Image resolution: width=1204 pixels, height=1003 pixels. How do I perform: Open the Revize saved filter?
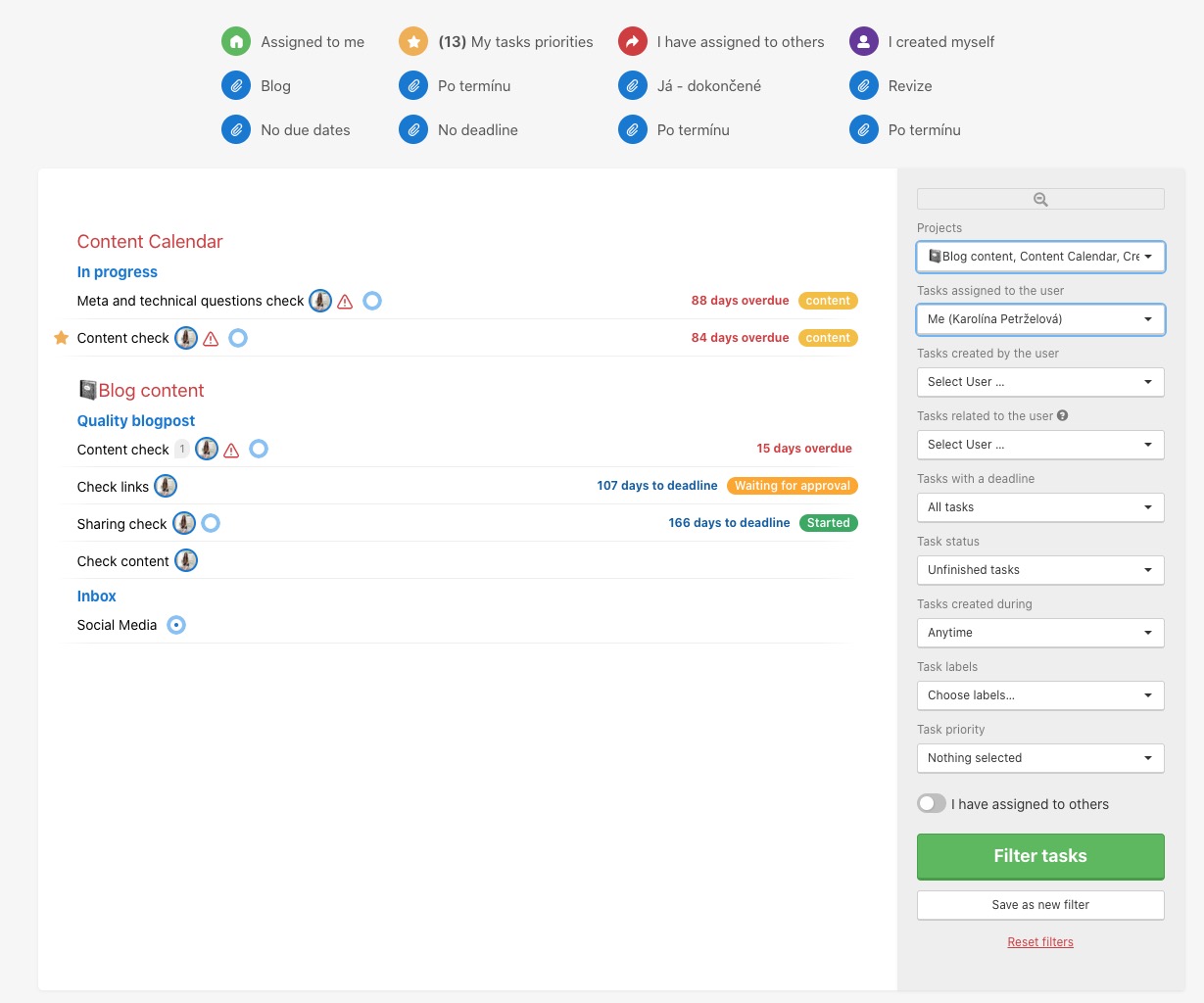[x=910, y=86]
